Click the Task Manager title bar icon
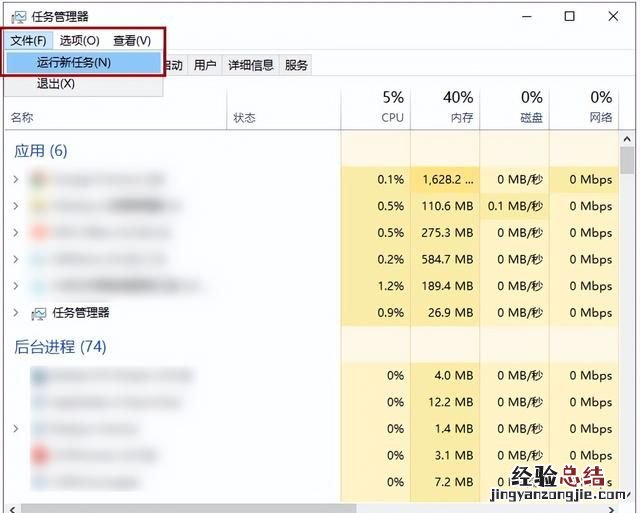640x513 pixels. pos(17,16)
